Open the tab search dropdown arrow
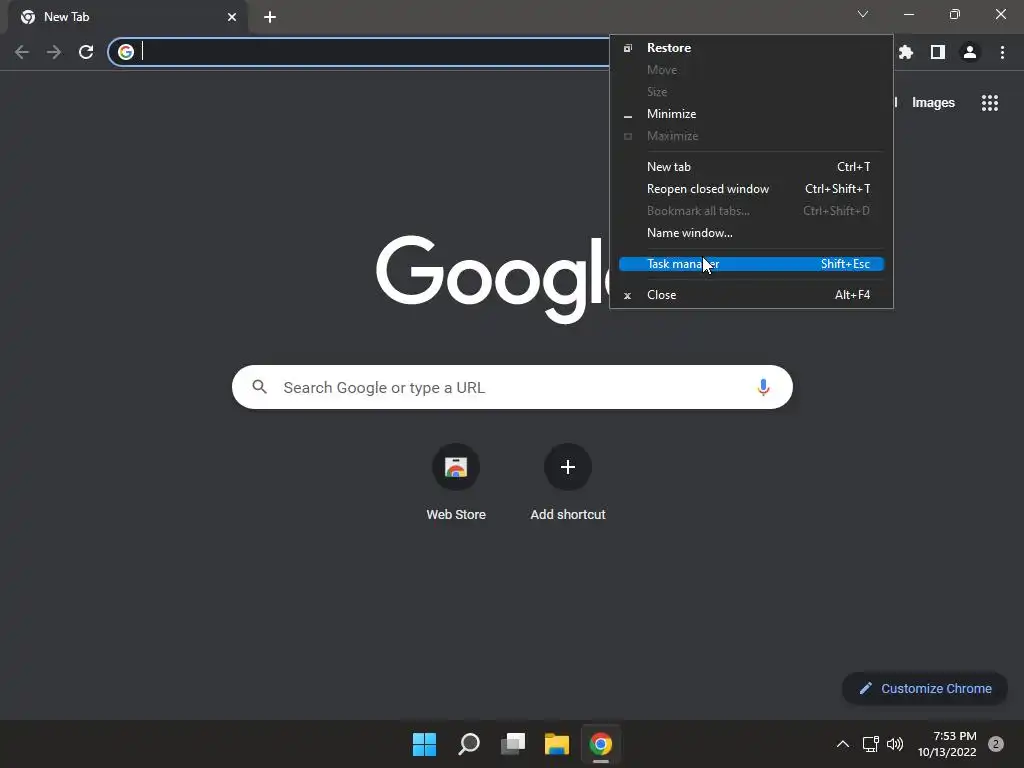The image size is (1024, 768). [863, 14]
